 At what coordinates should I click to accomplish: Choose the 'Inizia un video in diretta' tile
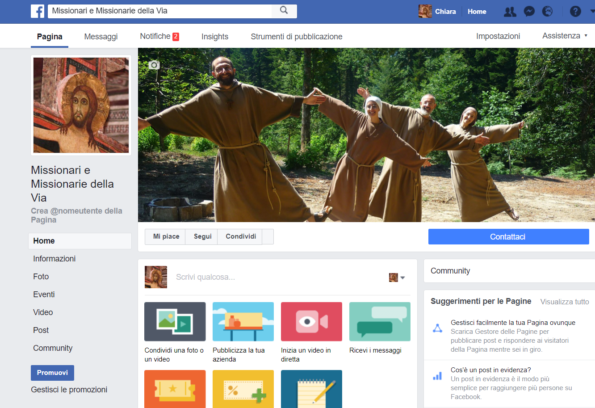click(311, 332)
